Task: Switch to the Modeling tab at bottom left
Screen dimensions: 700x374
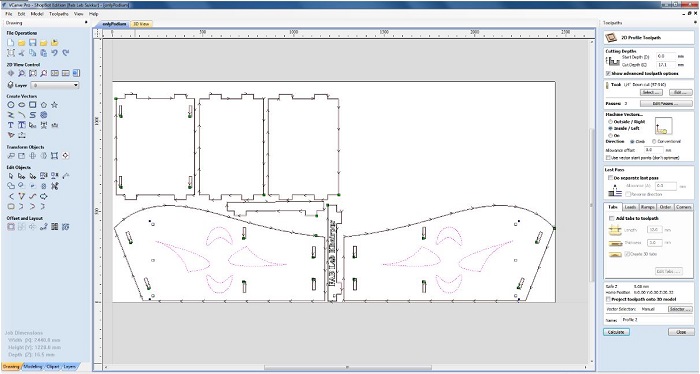Action: [x=33, y=366]
